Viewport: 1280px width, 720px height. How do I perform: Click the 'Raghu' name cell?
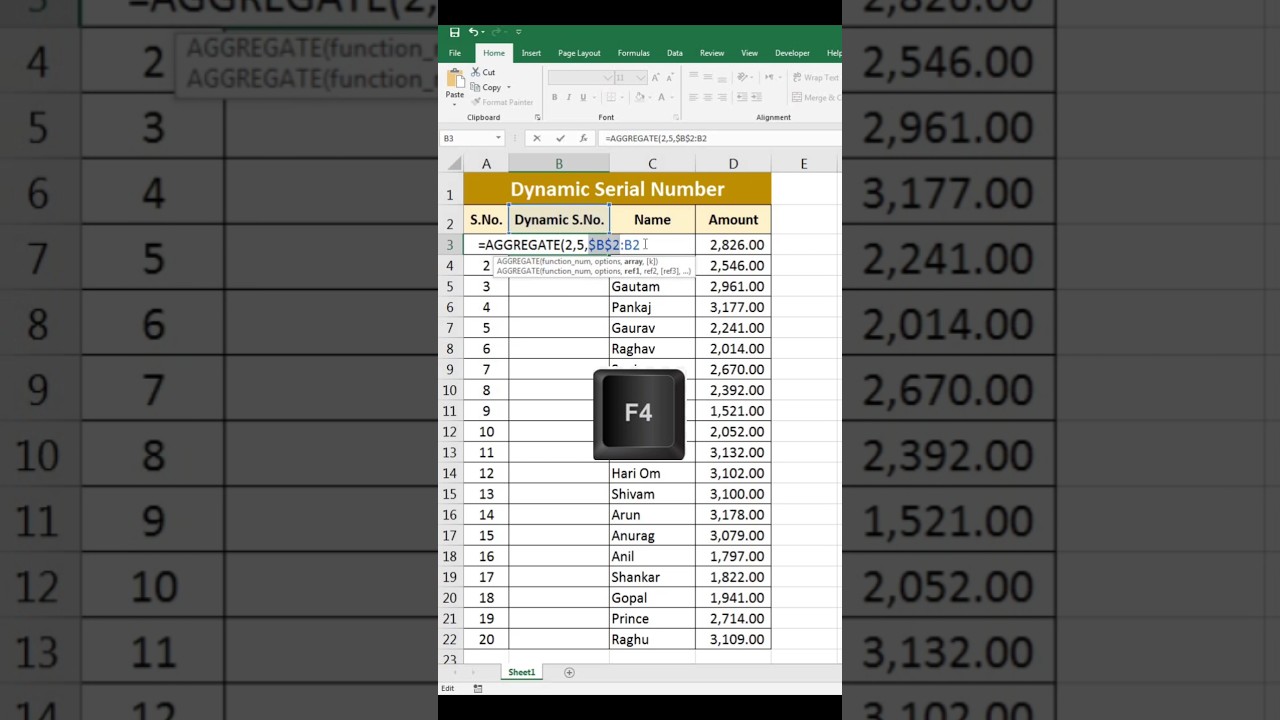pos(652,640)
